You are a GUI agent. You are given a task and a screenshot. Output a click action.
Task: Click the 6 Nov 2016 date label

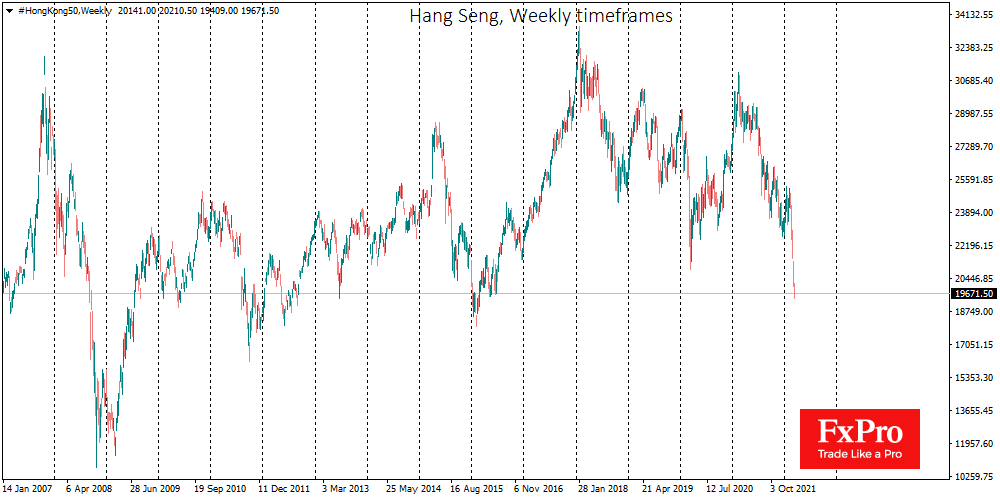(x=541, y=491)
